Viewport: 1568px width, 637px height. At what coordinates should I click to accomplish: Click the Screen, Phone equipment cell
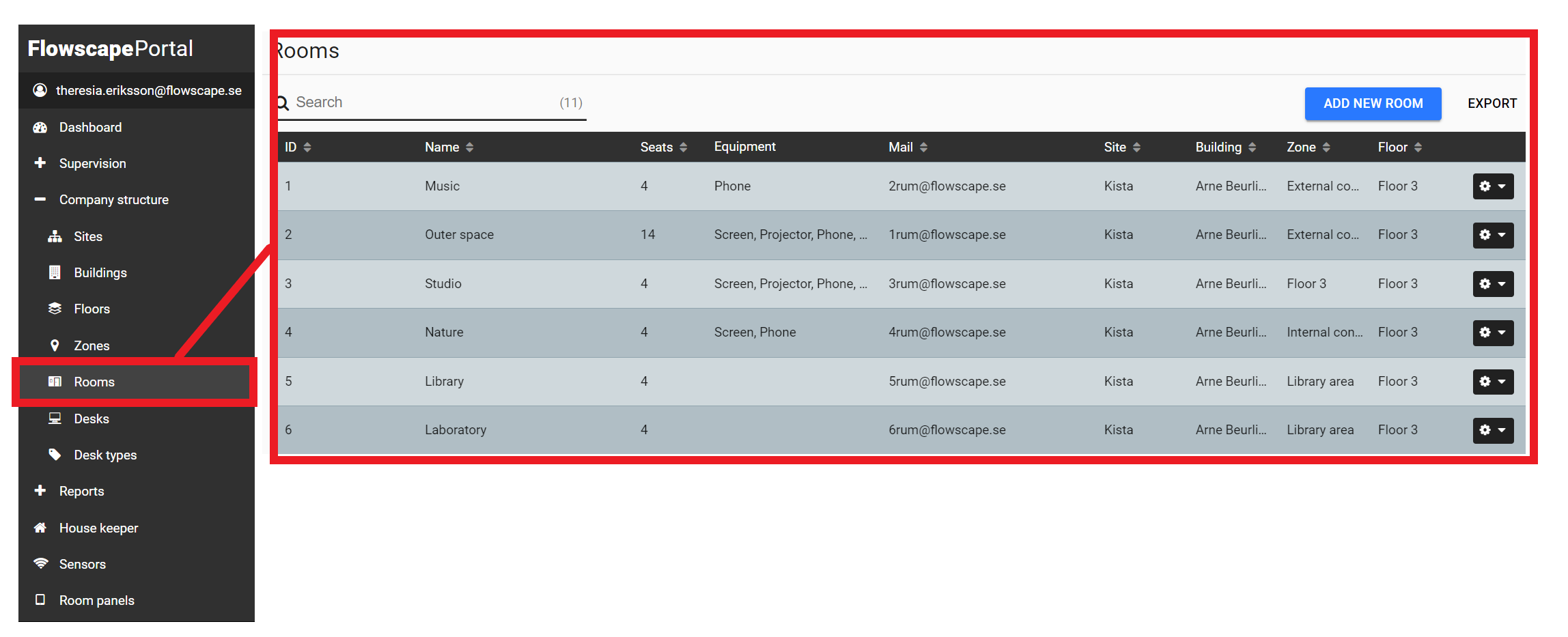pyautogui.click(x=755, y=332)
